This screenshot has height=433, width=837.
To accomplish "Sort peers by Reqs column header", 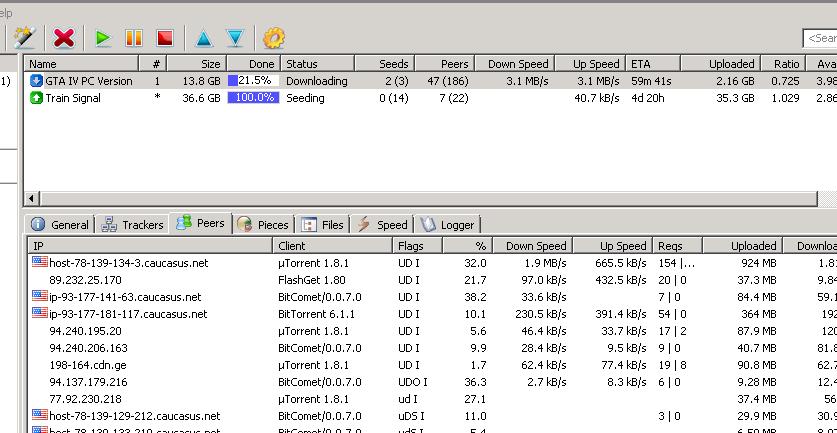I will pos(677,246).
